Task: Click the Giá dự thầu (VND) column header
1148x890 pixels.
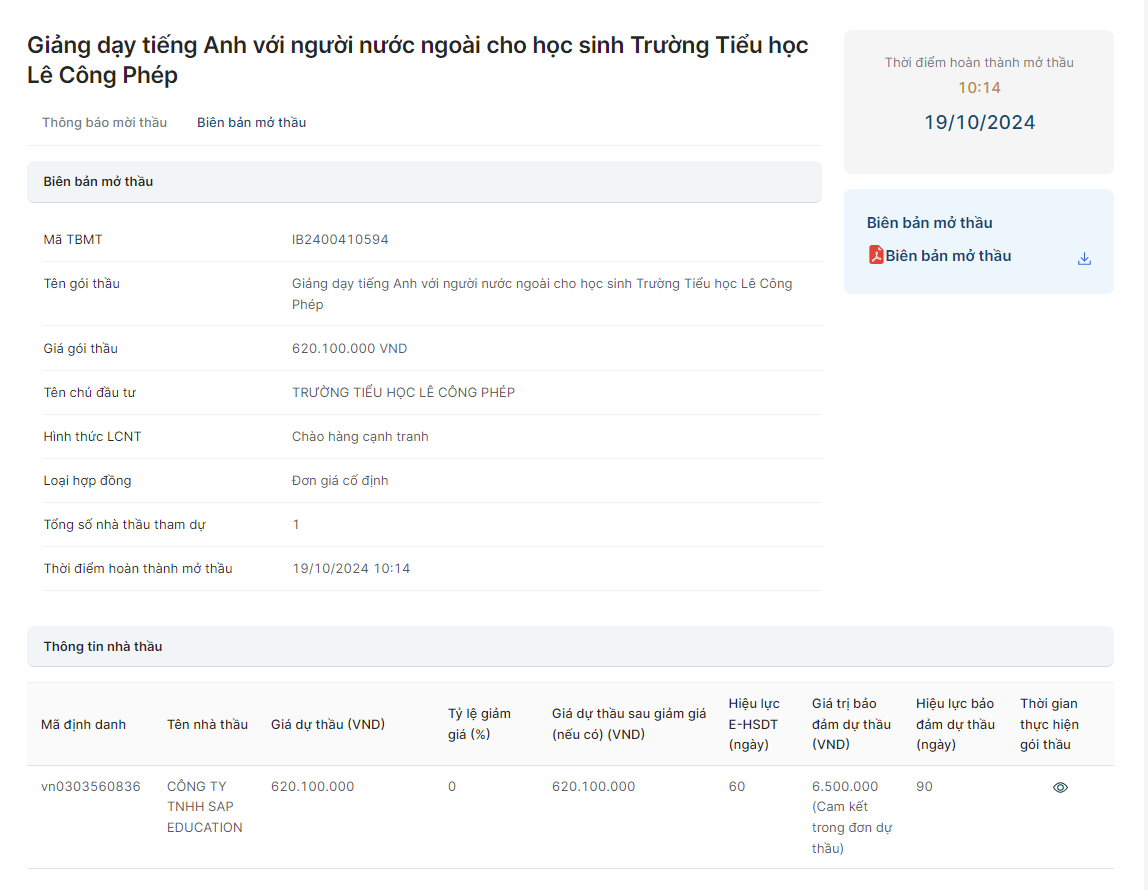Action: [x=327, y=725]
